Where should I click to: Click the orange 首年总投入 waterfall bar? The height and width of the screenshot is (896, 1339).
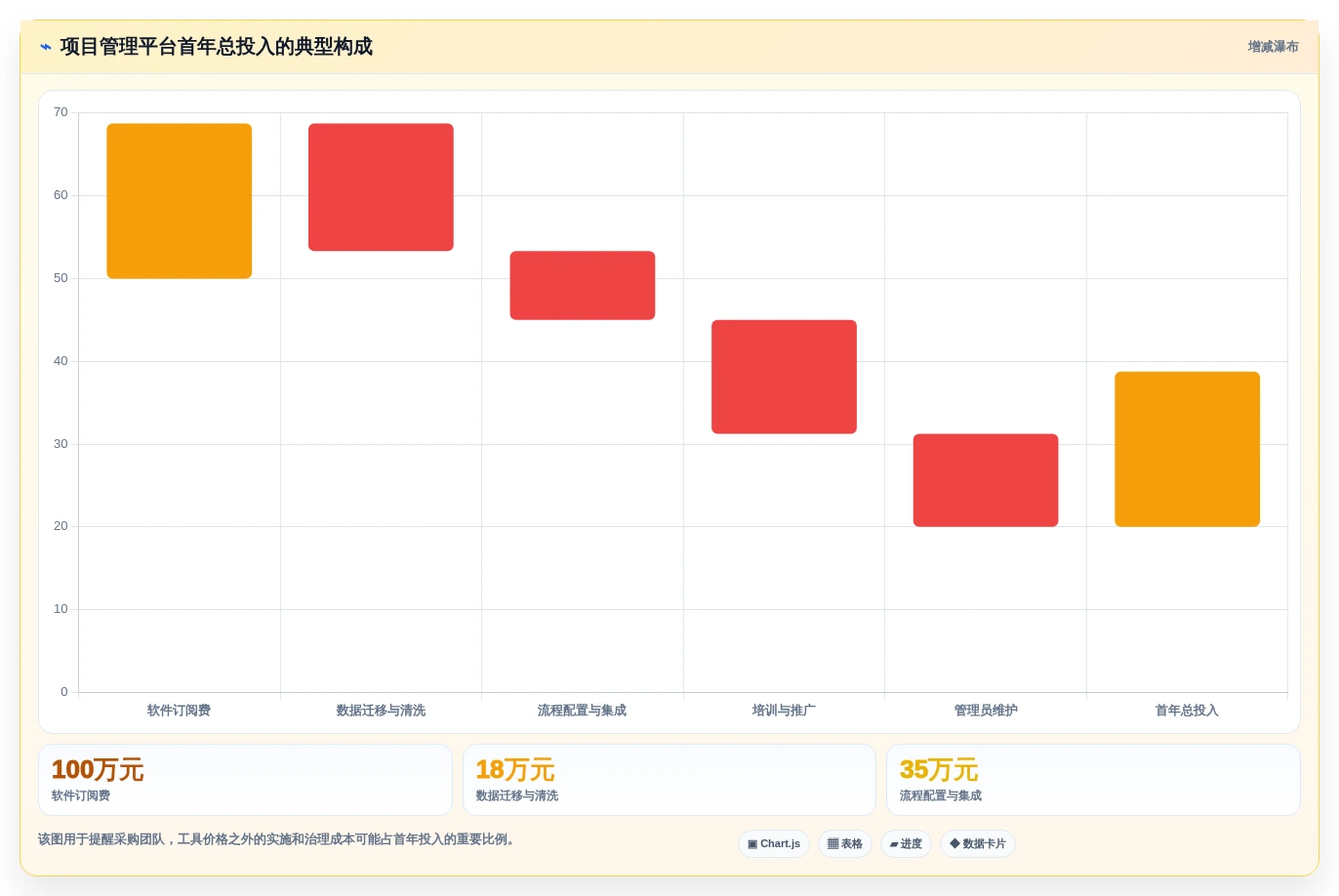[1187, 449]
